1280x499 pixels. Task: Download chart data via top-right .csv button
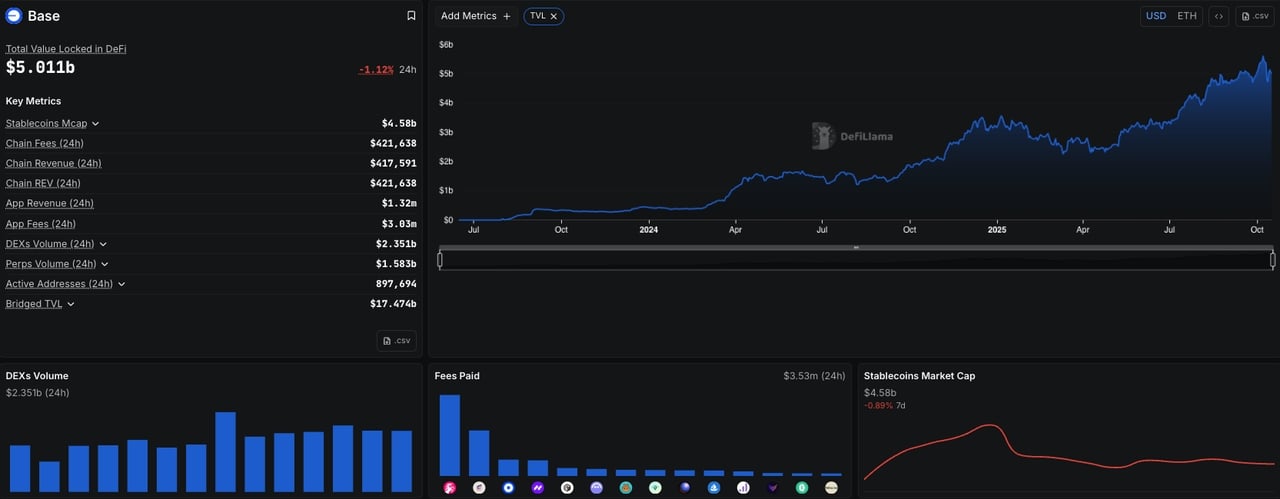point(1255,16)
